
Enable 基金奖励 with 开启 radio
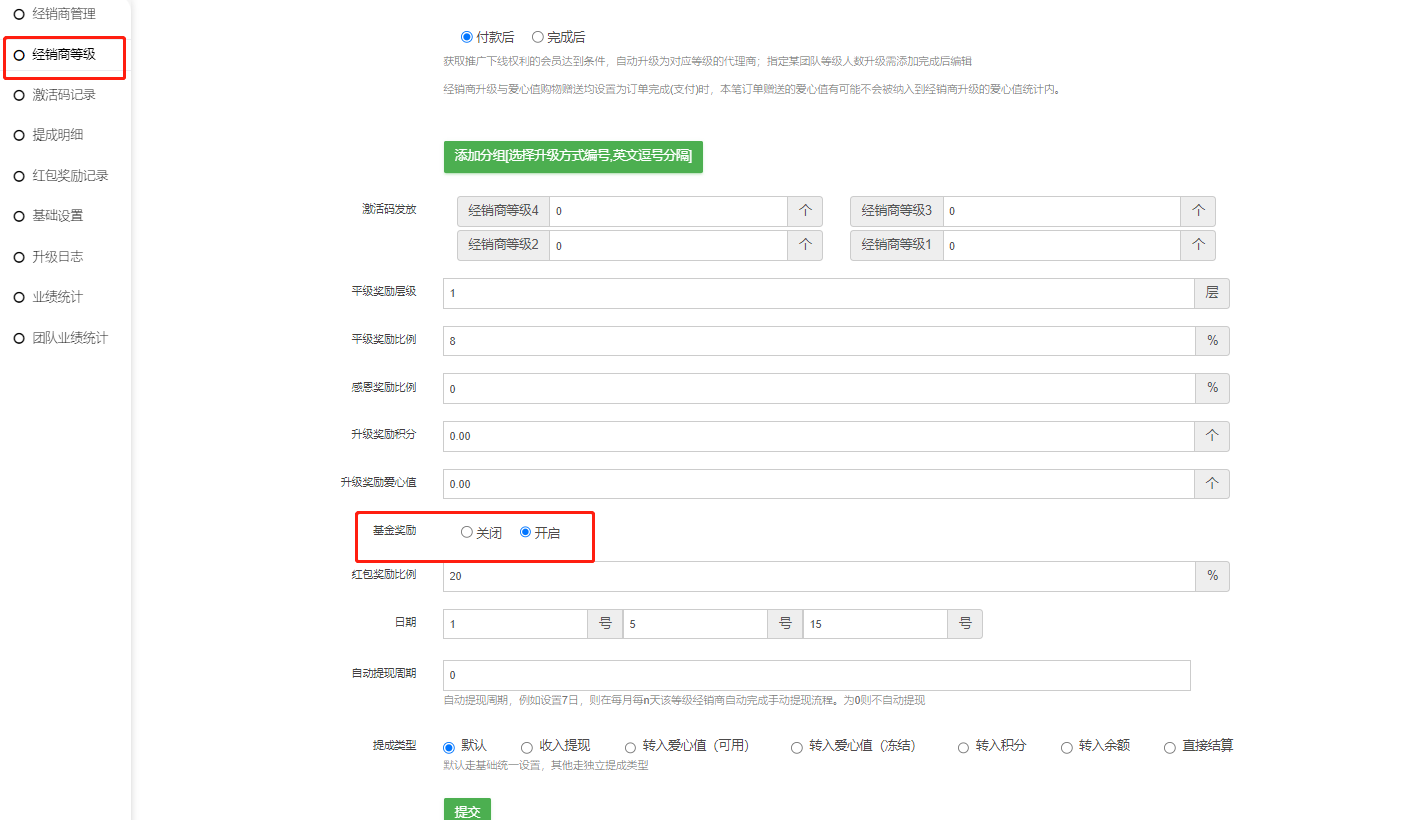526,532
